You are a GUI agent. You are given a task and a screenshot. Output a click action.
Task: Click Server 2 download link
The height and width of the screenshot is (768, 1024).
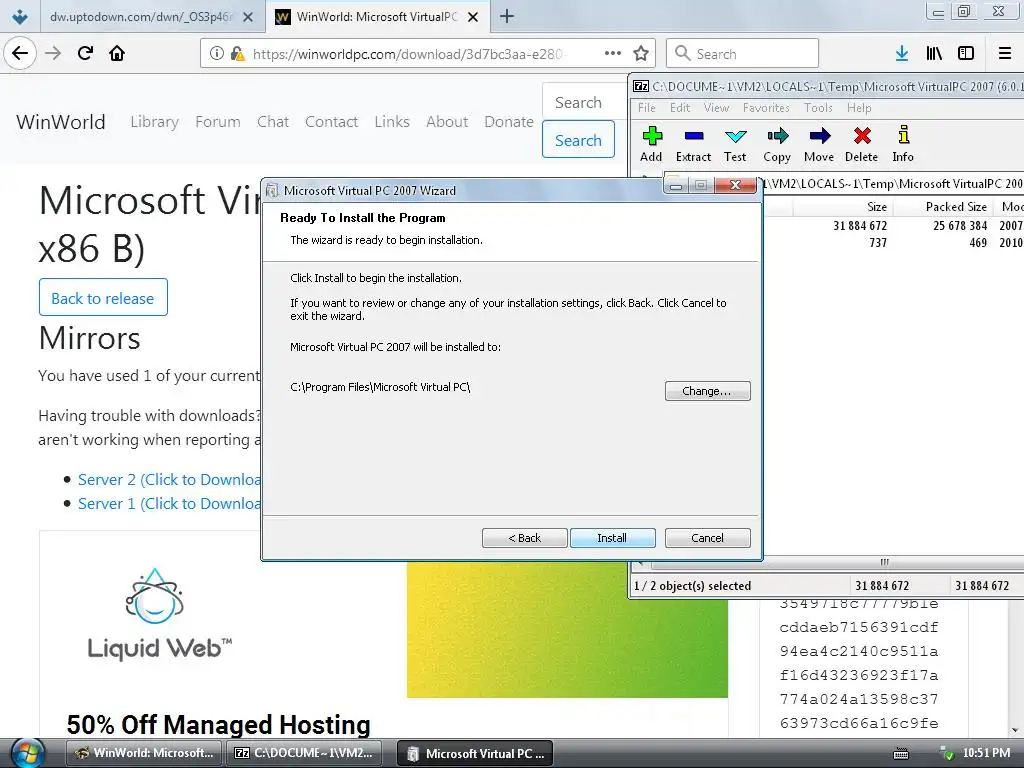(x=168, y=479)
